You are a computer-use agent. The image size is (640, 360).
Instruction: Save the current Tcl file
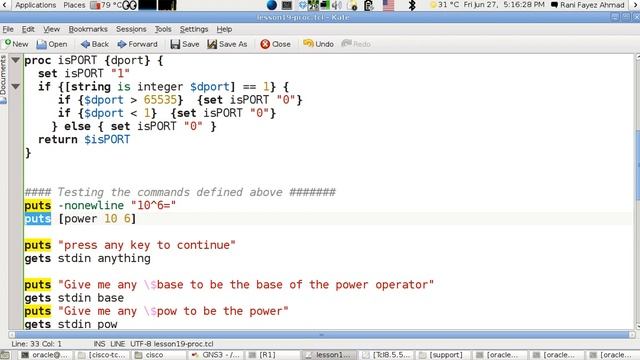184,44
